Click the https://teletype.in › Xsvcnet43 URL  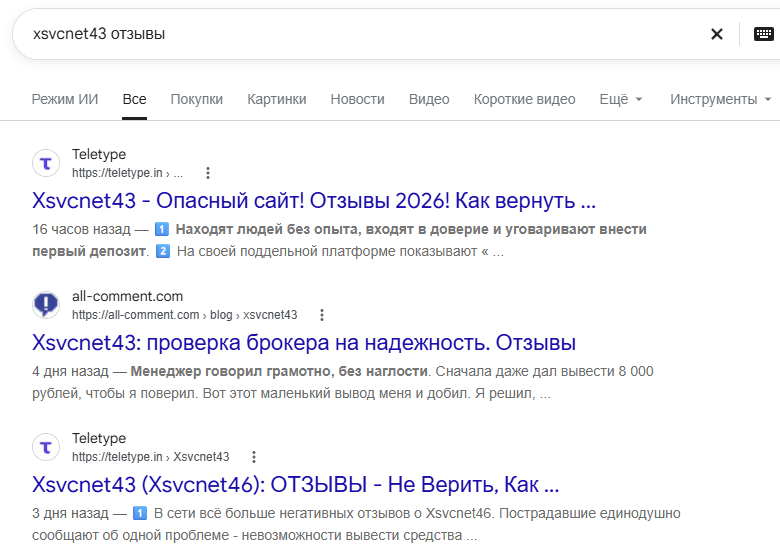pos(151,457)
